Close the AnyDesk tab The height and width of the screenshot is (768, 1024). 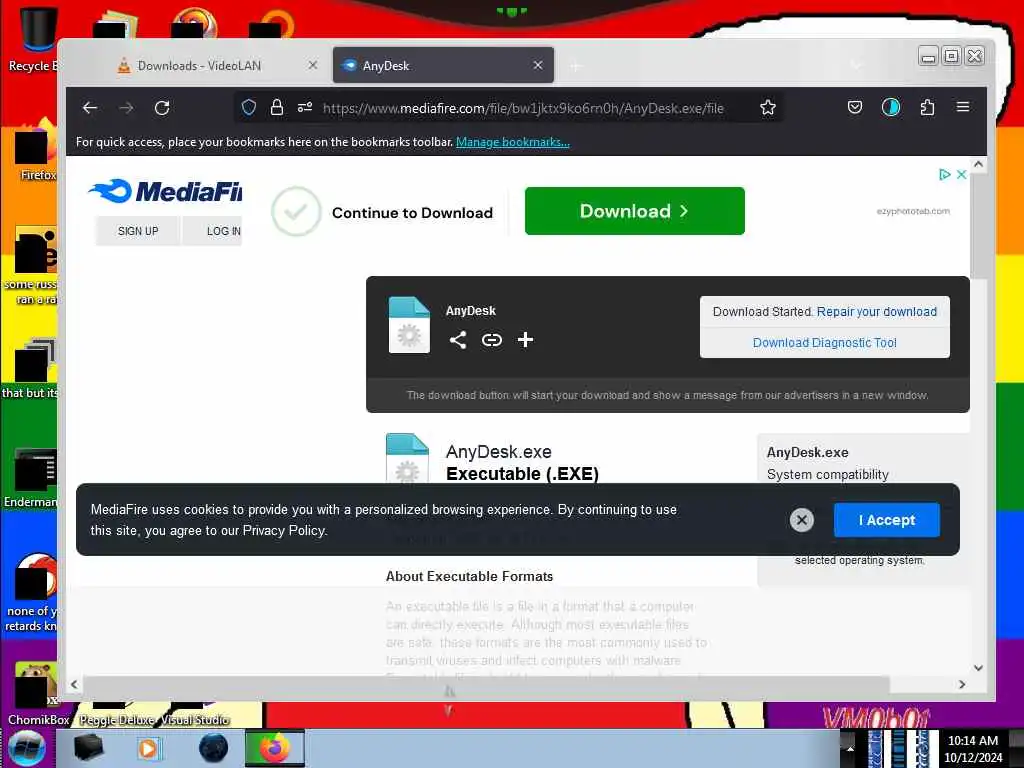(537, 65)
